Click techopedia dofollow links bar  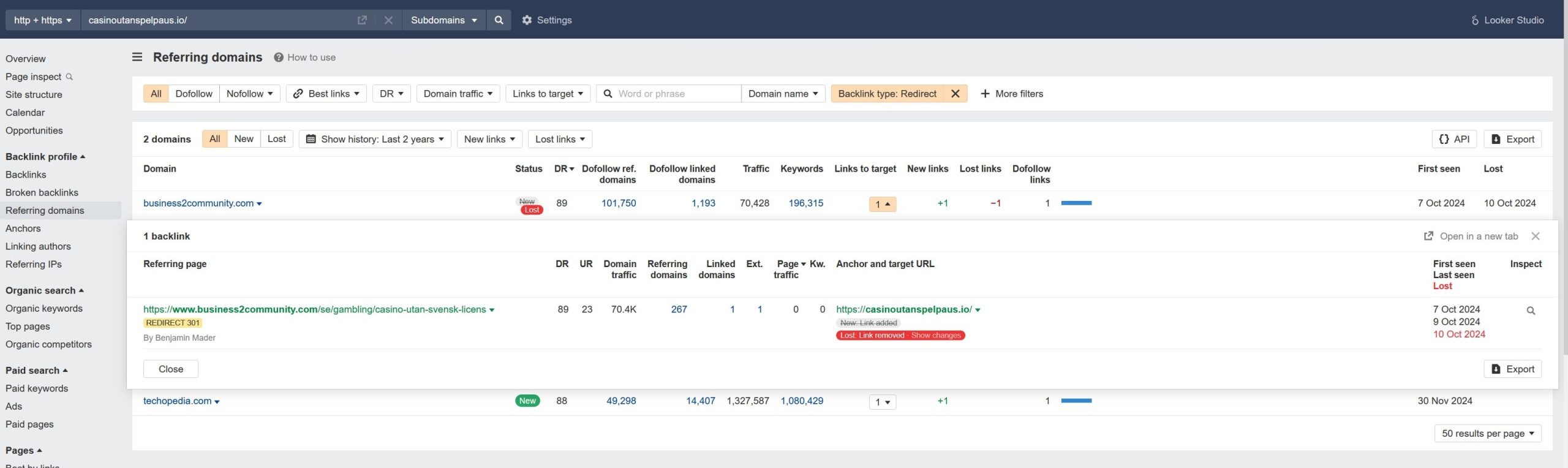pos(1076,401)
